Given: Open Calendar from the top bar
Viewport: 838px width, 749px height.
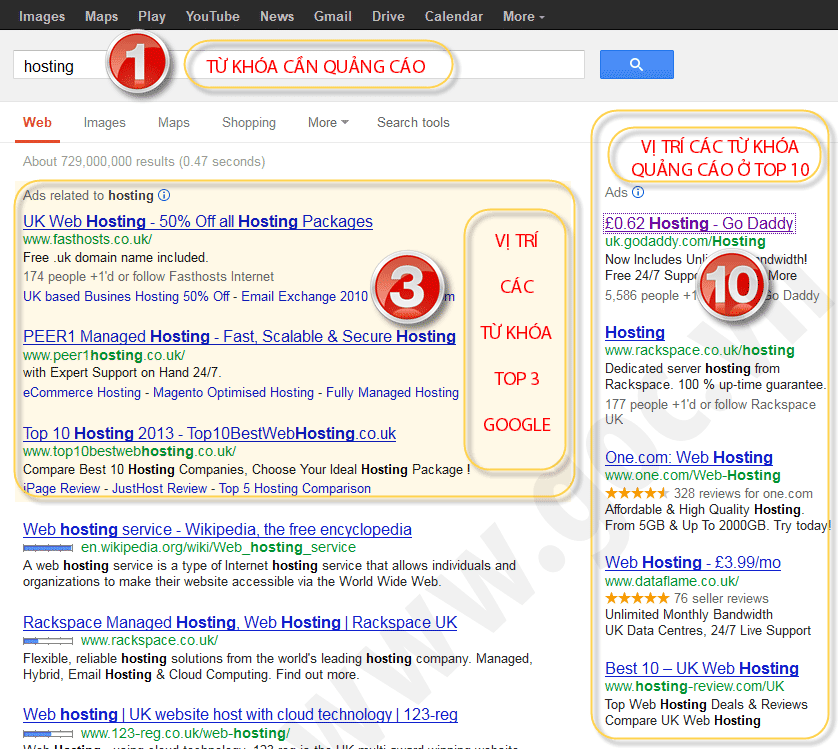Looking at the screenshot, I should click(x=454, y=17).
